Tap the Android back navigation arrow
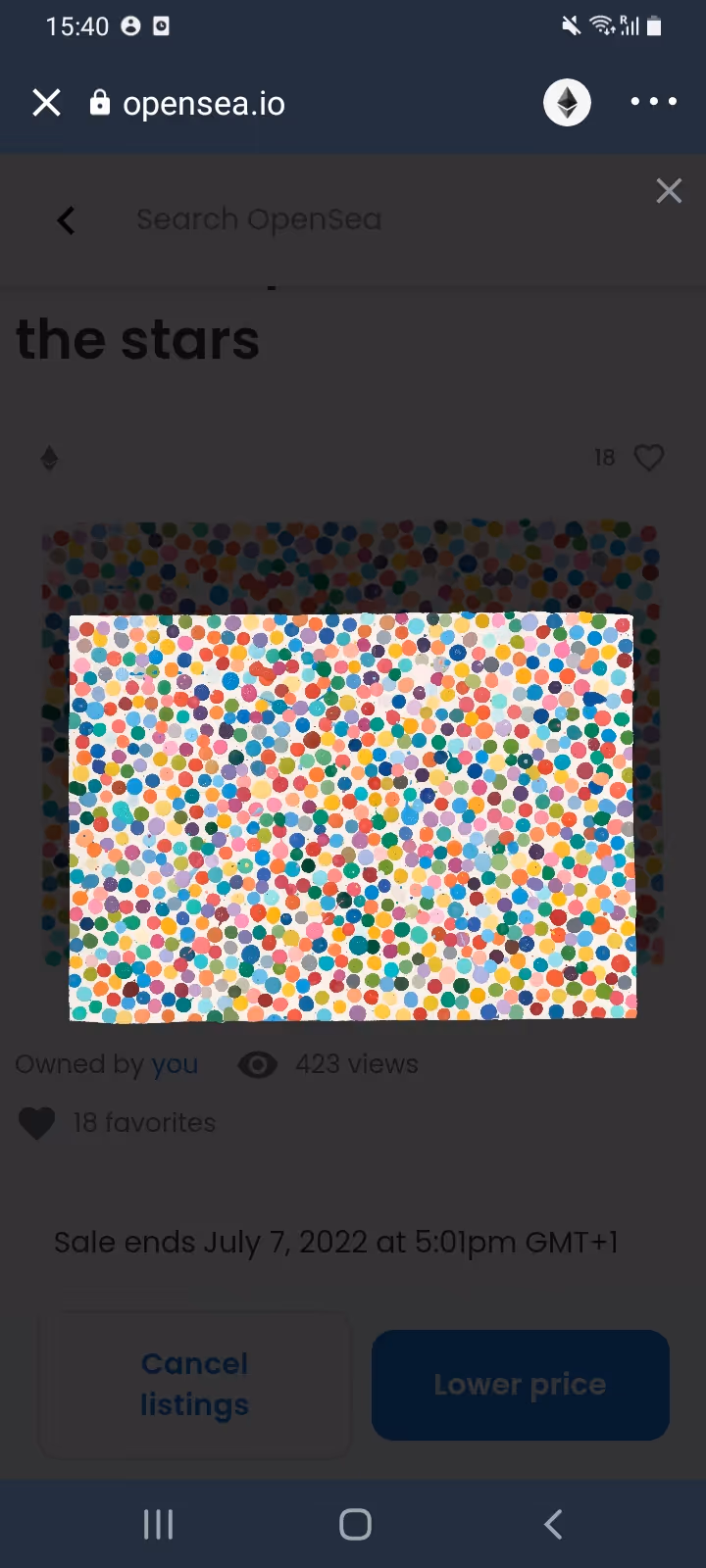This screenshot has width=706, height=1568. point(553,1524)
